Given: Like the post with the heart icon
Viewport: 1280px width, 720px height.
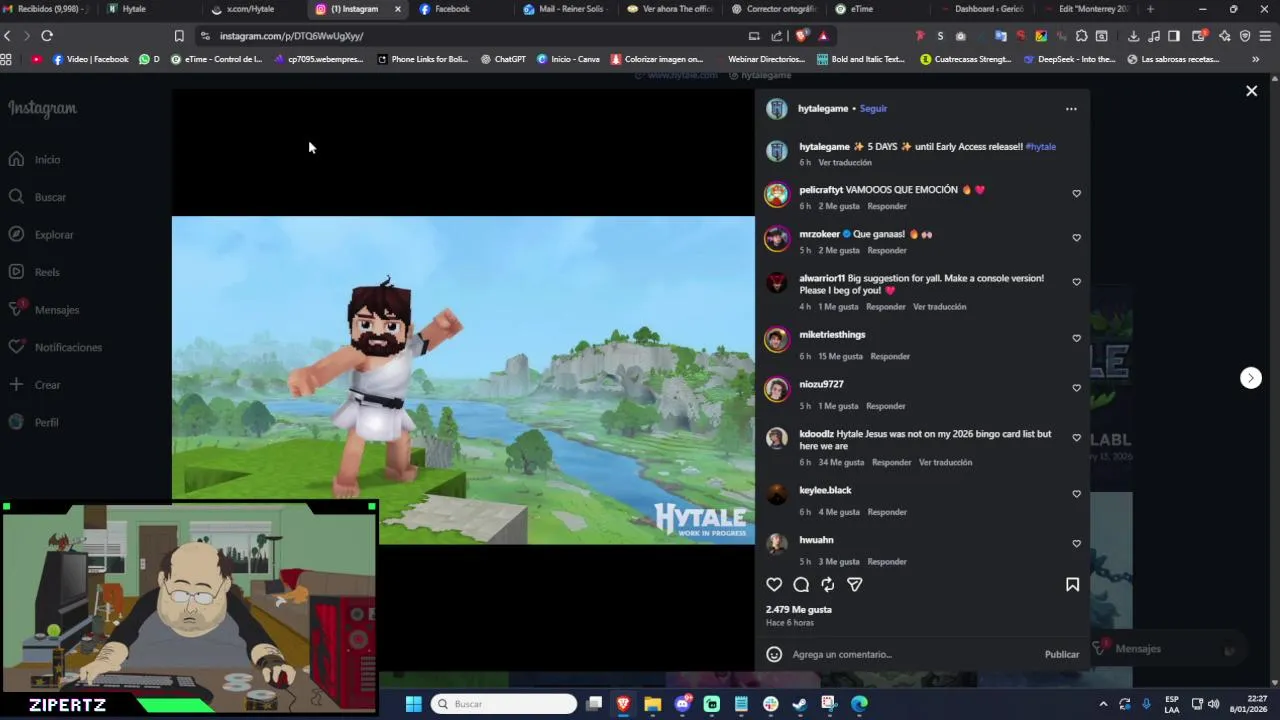Looking at the screenshot, I should pos(774,585).
